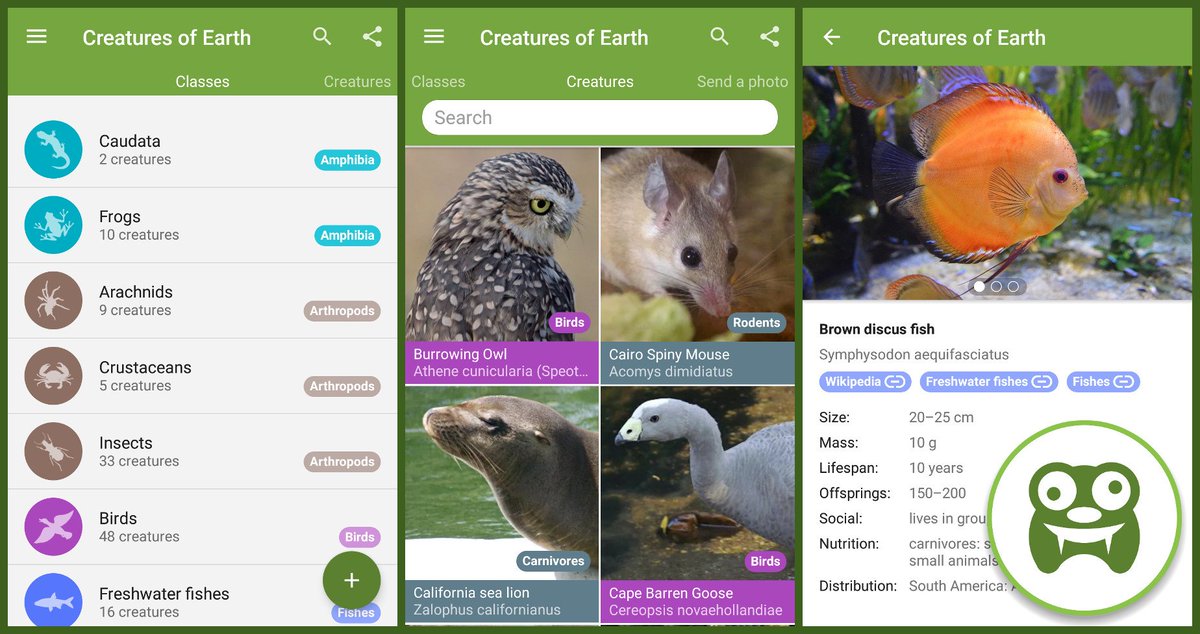Open the Crustaceans class entry

click(202, 376)
